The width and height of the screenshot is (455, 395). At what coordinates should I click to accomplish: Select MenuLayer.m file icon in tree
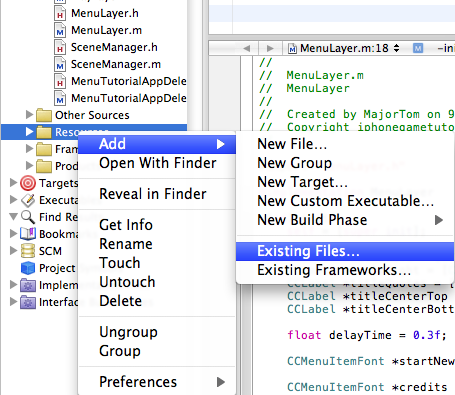pyautogui.click(x=60, y=30)
